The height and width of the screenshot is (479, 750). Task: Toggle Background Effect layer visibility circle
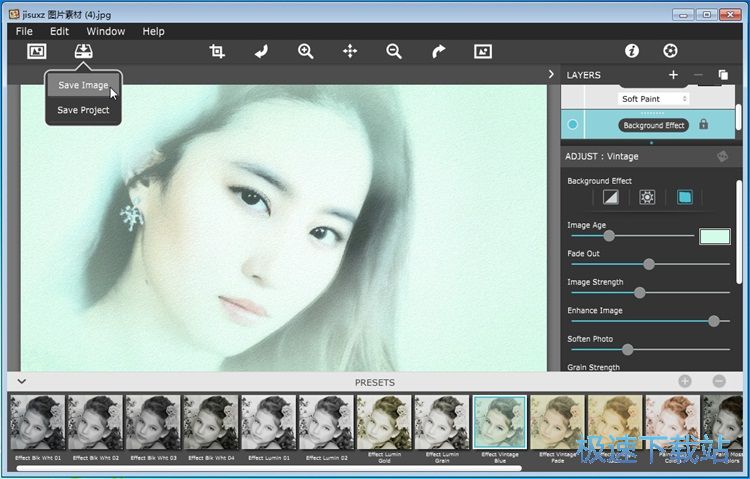[573, 125]
